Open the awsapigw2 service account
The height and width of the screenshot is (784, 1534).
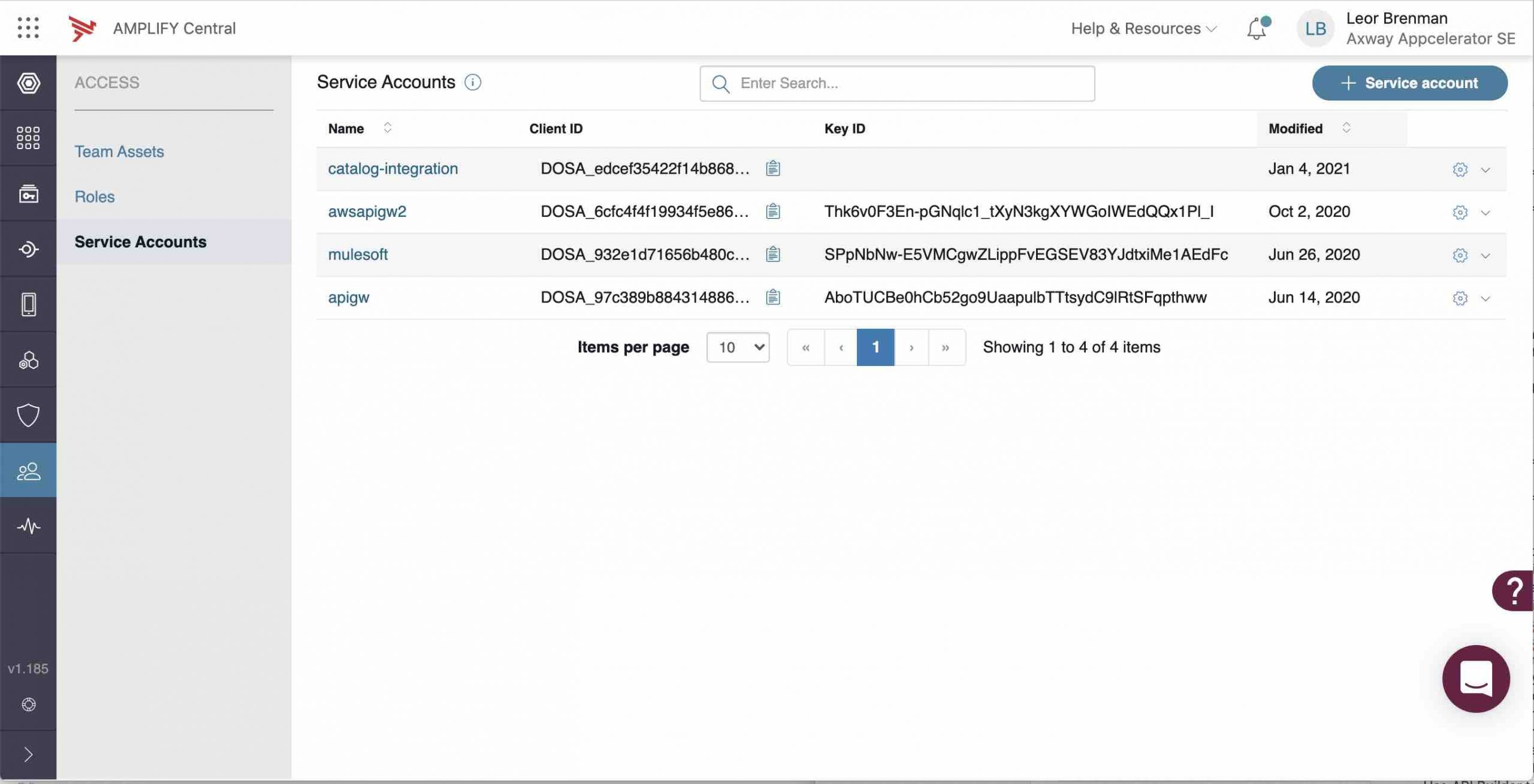pyautogui.click(x=367, y=211)
